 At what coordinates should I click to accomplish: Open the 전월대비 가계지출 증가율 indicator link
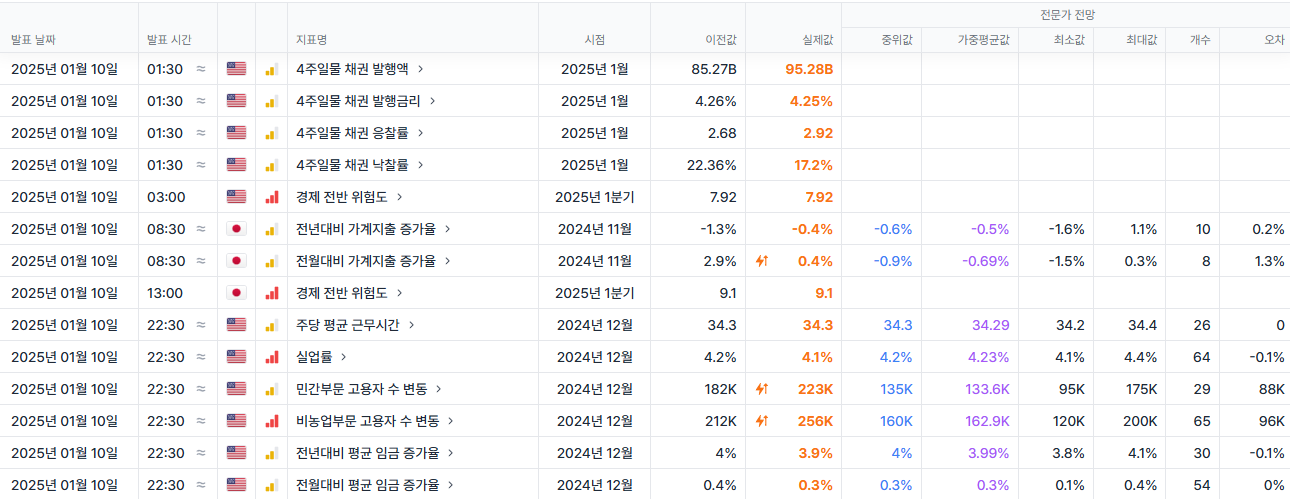(366, 261)
